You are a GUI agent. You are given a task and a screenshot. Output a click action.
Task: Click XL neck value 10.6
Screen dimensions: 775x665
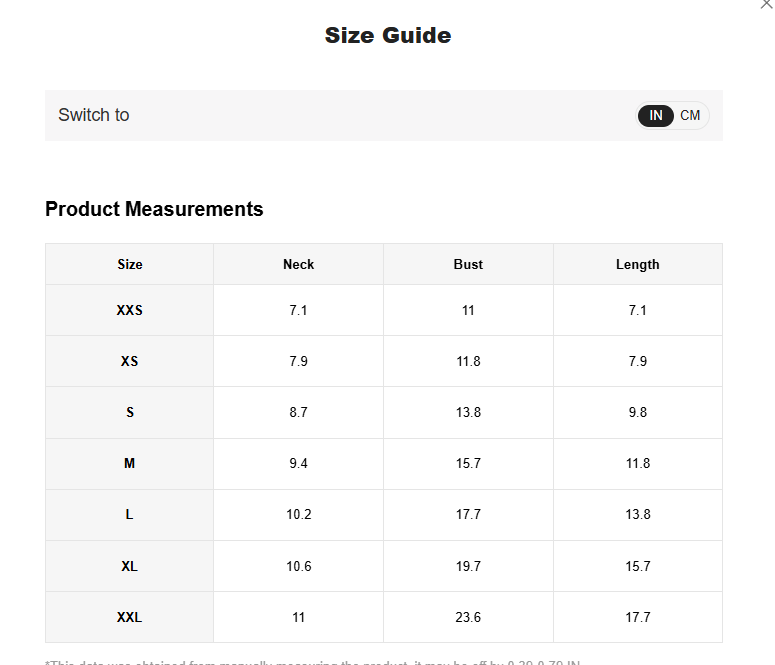[299, 566]
